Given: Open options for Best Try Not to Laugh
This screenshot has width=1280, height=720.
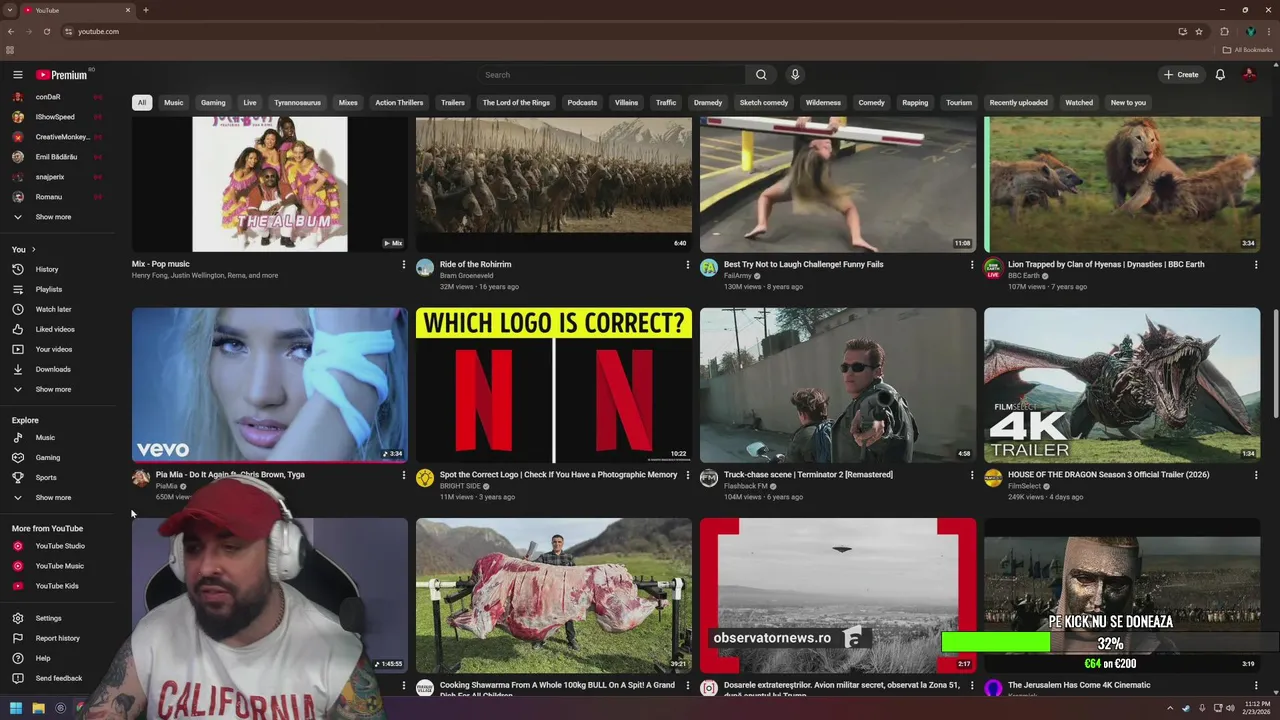Looking at the screenshot, I should [971, 265].
